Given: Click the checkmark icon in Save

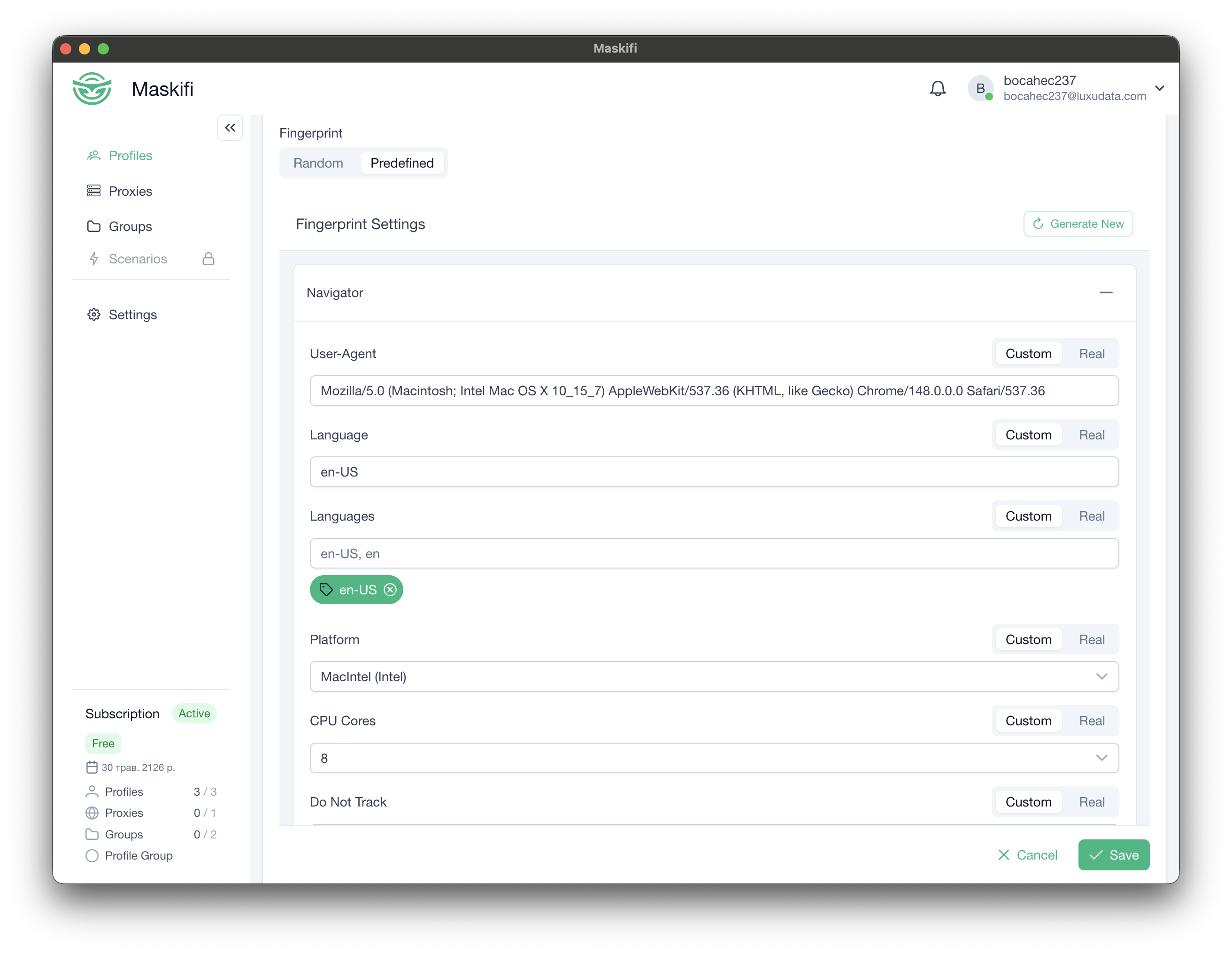Looking at the screenshot, I should click(1095, 855).
